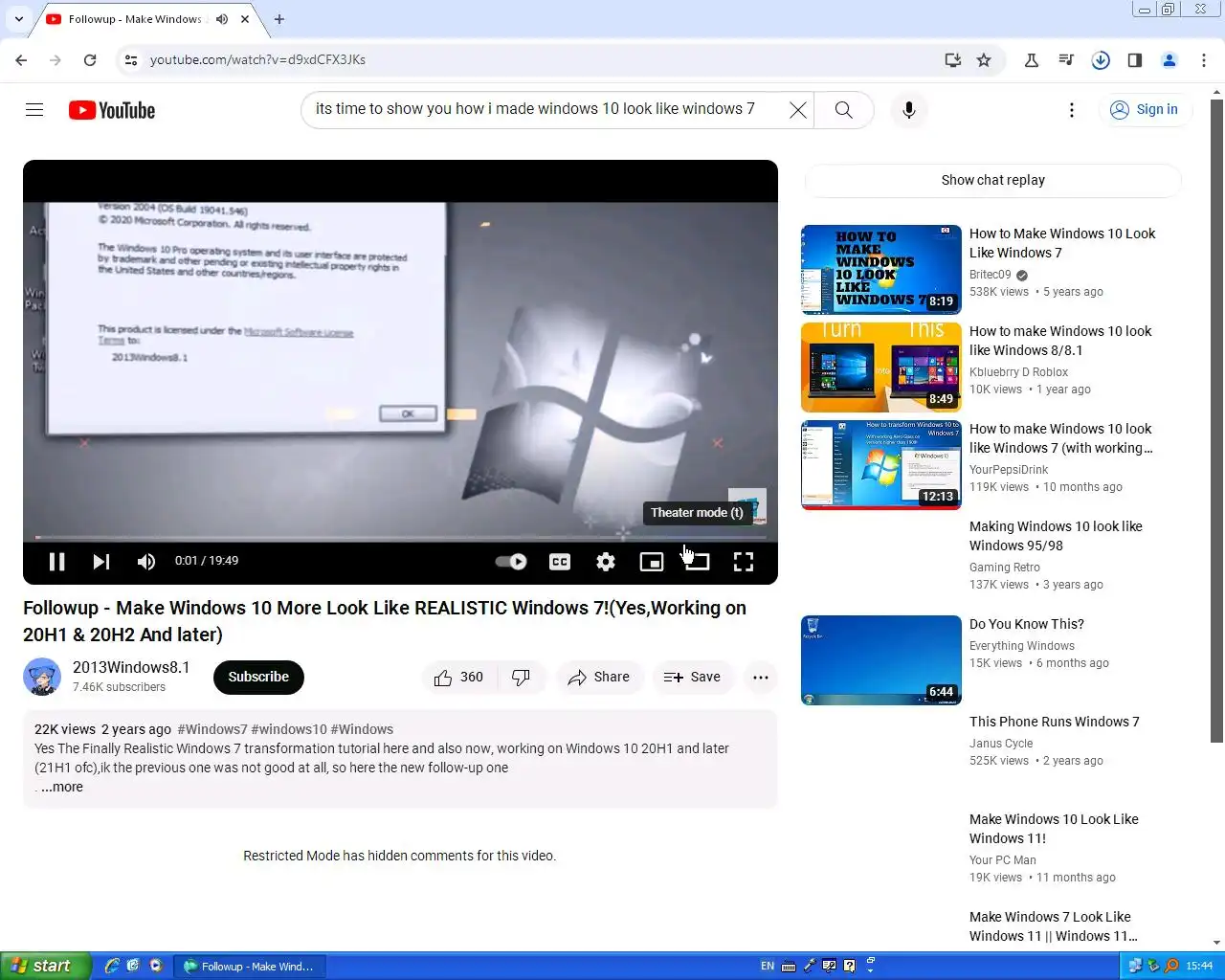Like this video
1225x980 pixels.
[459, 678]
